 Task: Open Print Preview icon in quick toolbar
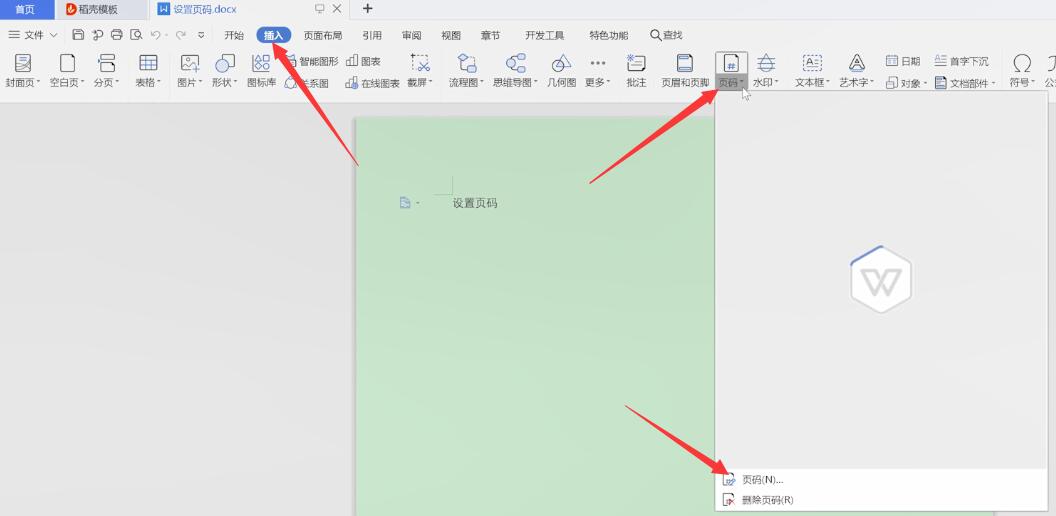tap(136, 35)
